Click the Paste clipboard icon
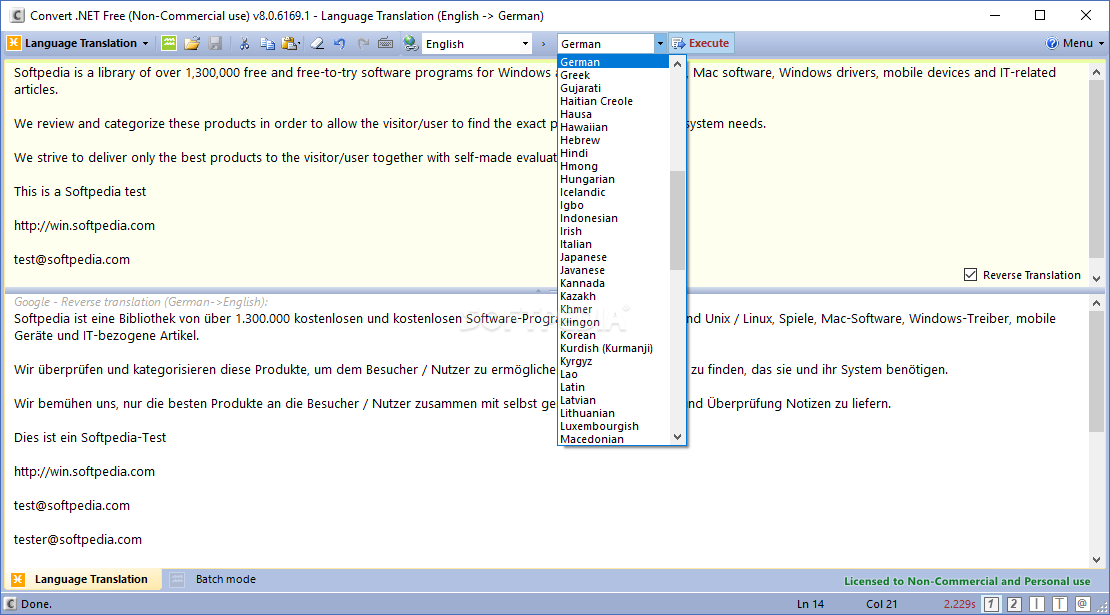The height and width of the screenshot is (615, 1110). [x=290, y=43]
